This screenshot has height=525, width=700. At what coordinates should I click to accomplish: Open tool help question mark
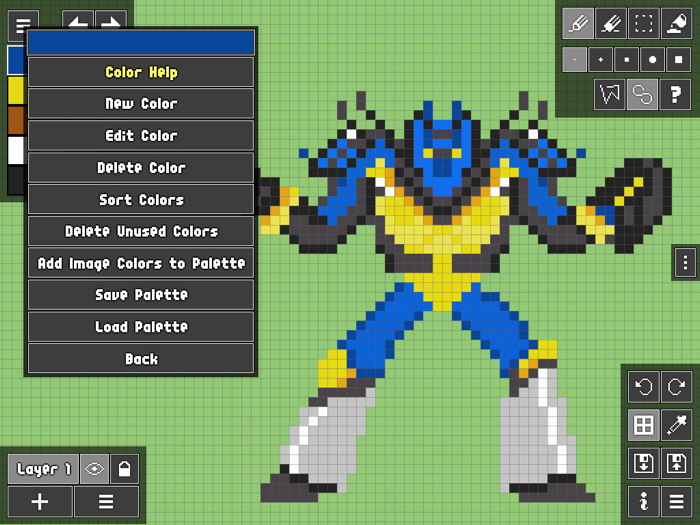675,94
